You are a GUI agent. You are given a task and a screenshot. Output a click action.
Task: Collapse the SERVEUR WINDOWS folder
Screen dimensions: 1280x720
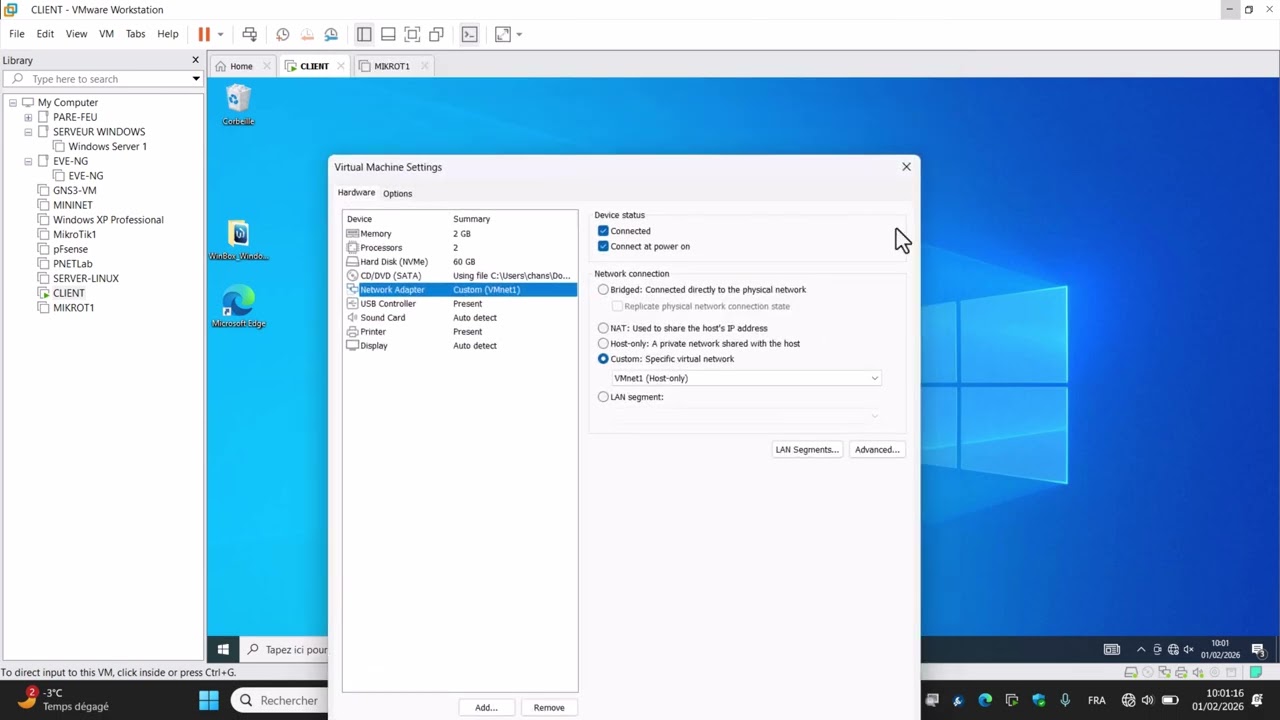(x=28, y=132)
